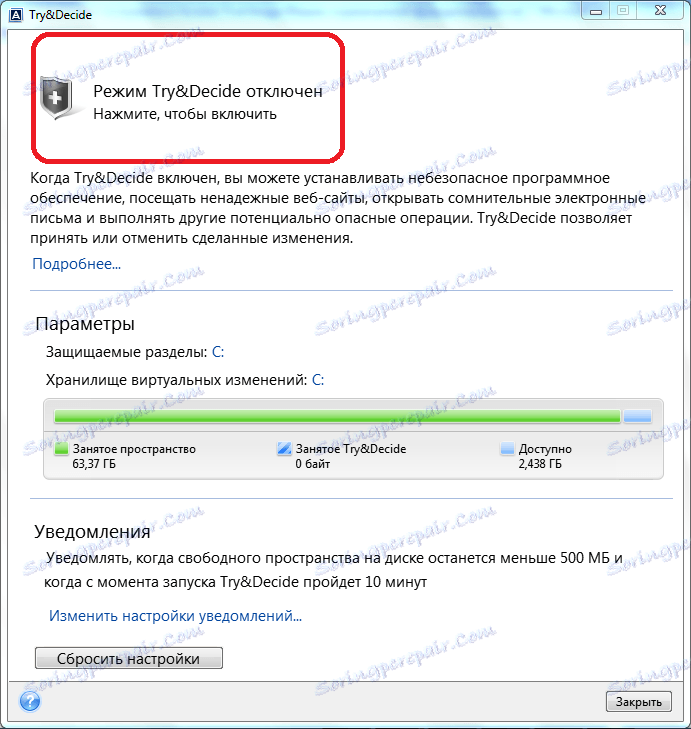The height and width of the screenshot is (729, 691).
Task: Open help via the blue question mark icon
Action: coord(30,701)
